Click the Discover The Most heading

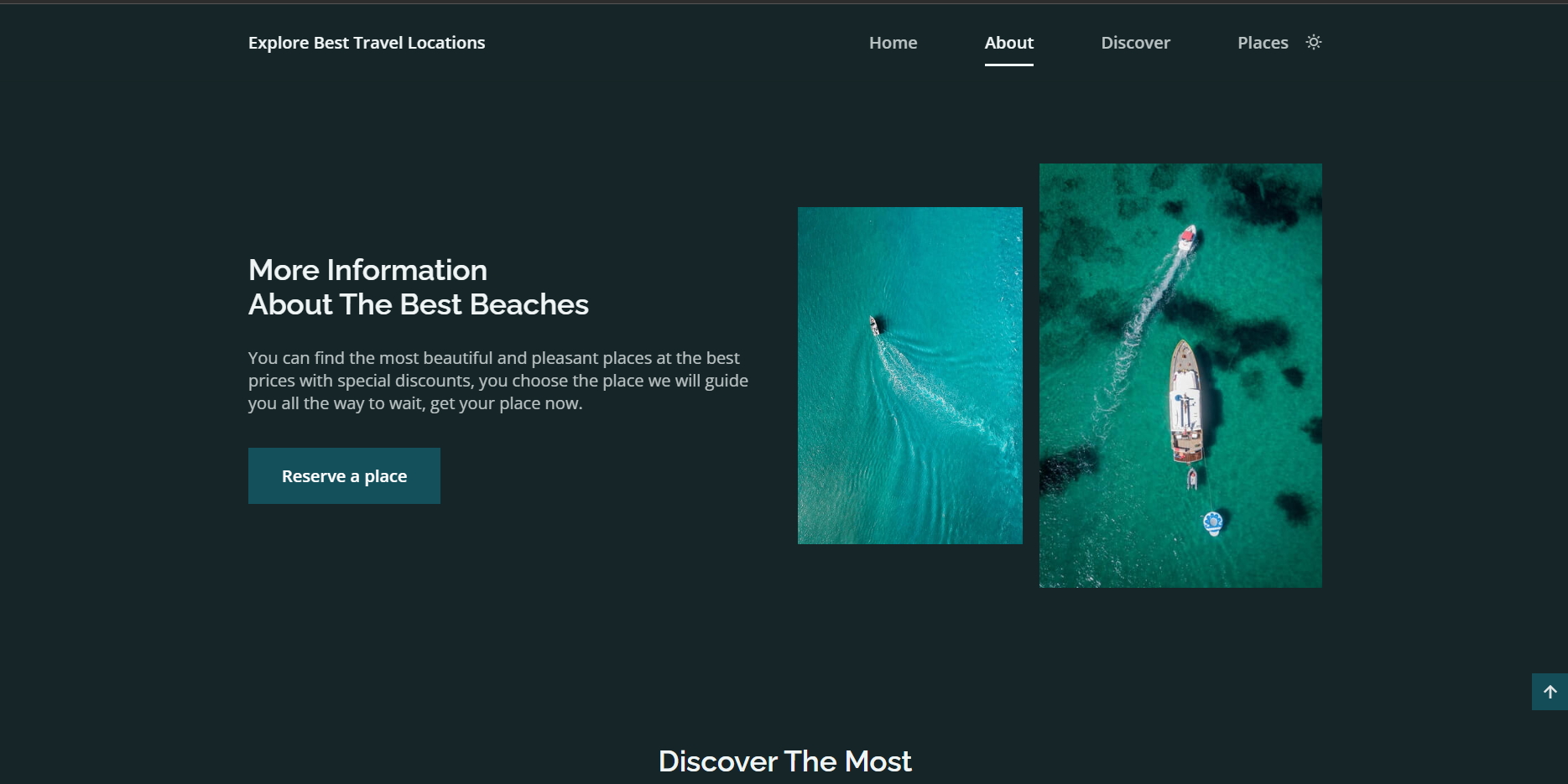coord(785,761)
